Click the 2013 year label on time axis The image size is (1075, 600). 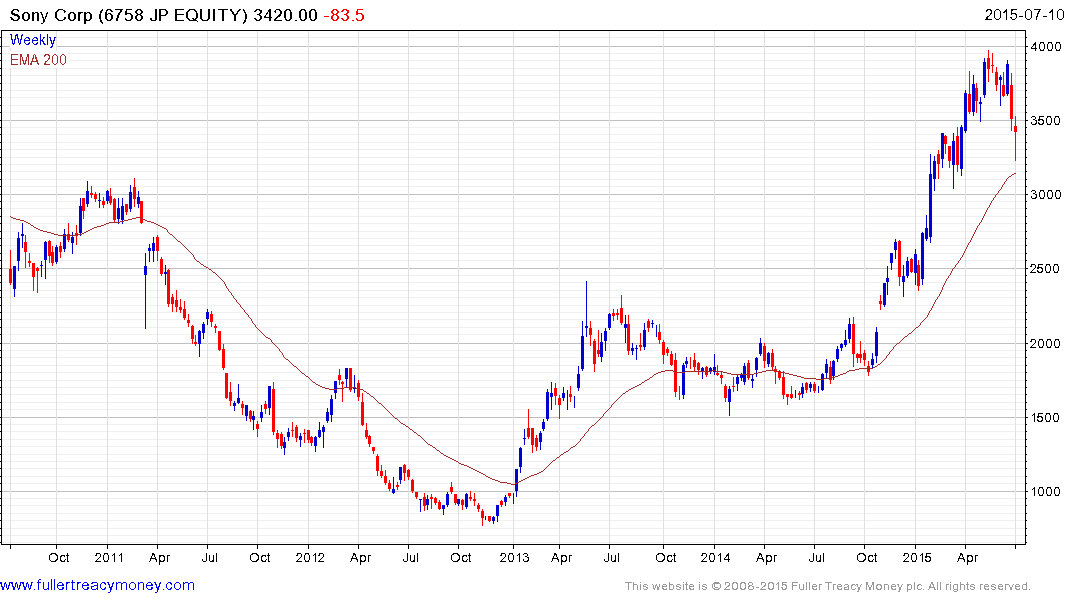pyautogui.click(x=514, y=557)
